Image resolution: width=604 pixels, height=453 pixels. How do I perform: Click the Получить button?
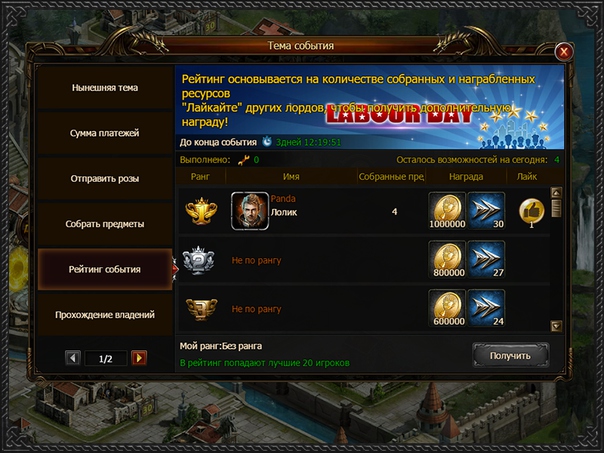coord(510,356)
